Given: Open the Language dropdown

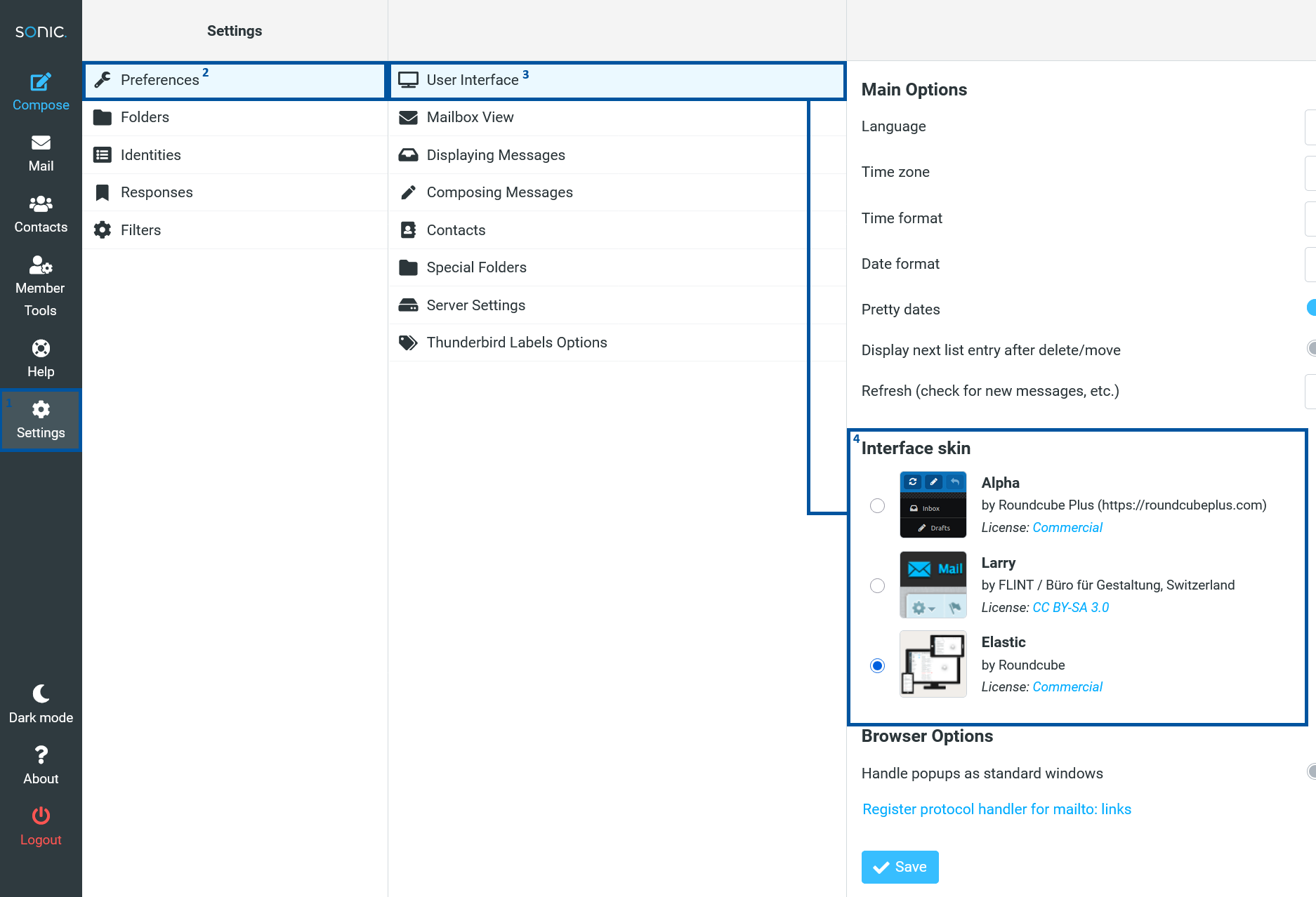Looking at the screenshot, I should [x=1310, y=127].
